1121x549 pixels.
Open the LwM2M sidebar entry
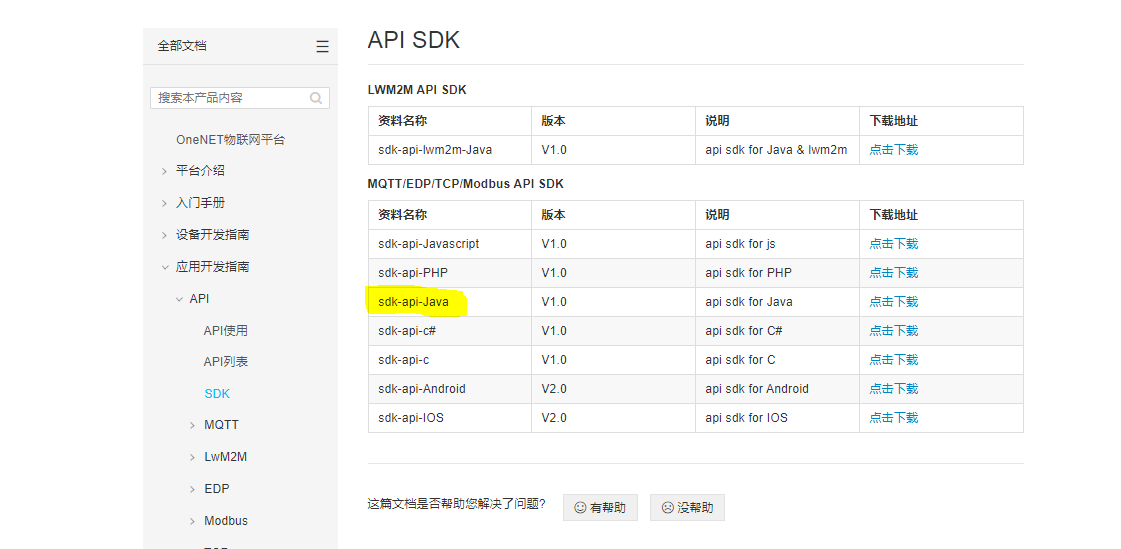226,457
